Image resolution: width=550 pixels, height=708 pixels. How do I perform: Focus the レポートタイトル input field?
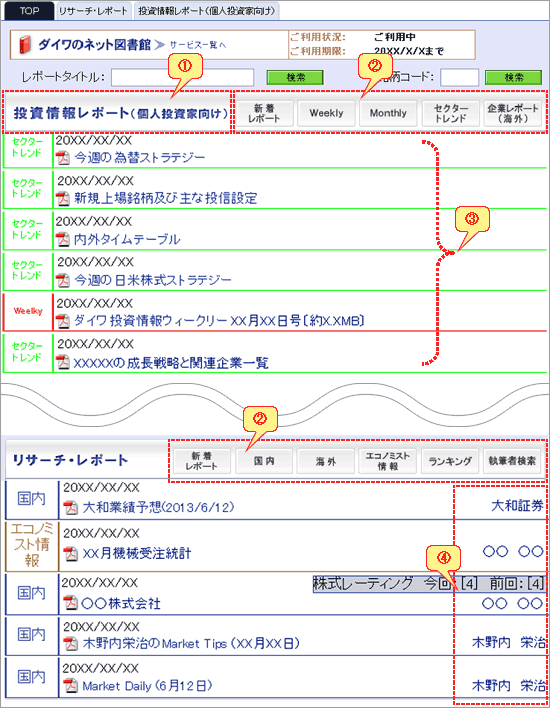(x=182, y=77)
